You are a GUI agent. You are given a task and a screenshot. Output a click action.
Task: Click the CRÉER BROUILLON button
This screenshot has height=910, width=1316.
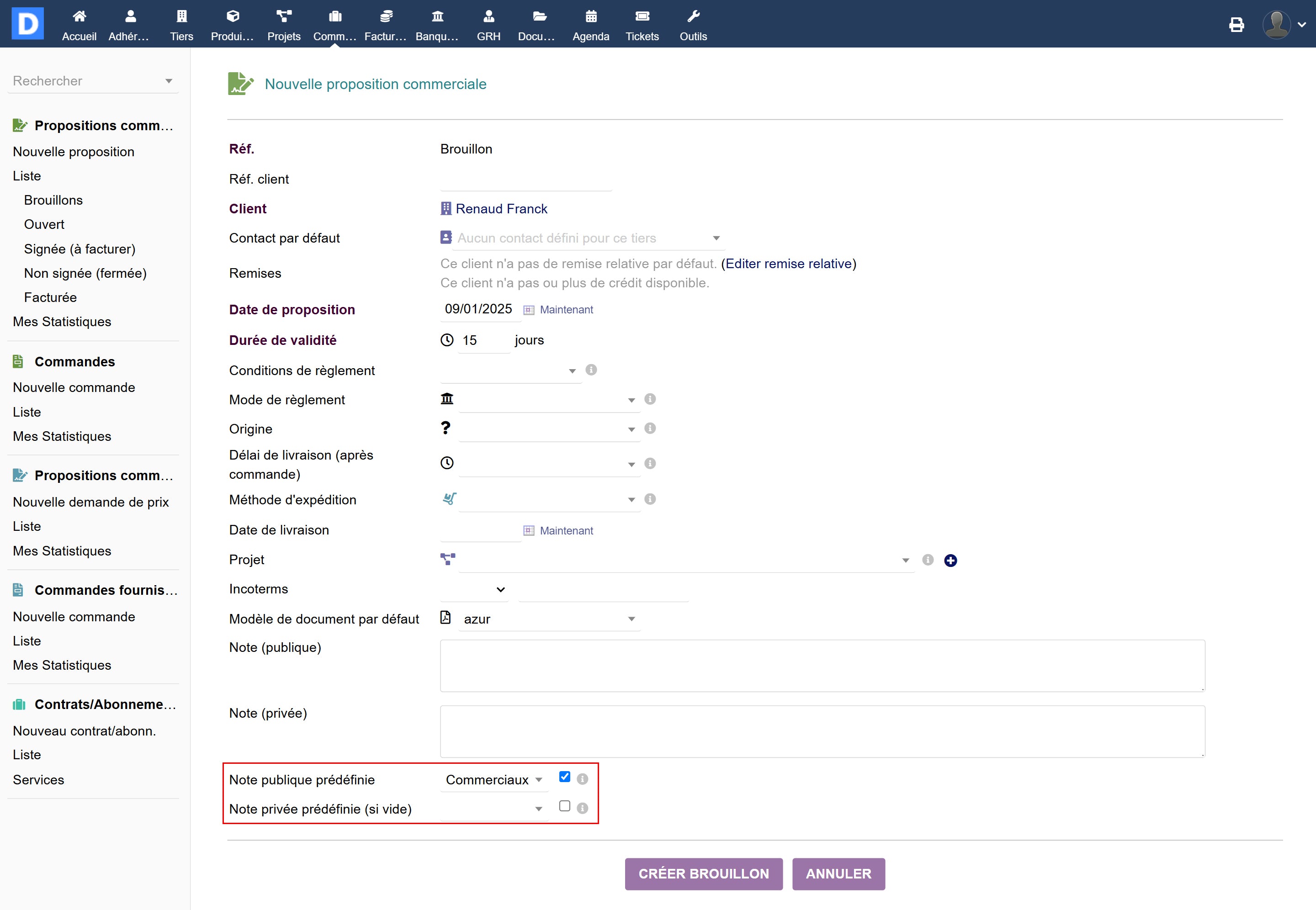click(703, 873)
